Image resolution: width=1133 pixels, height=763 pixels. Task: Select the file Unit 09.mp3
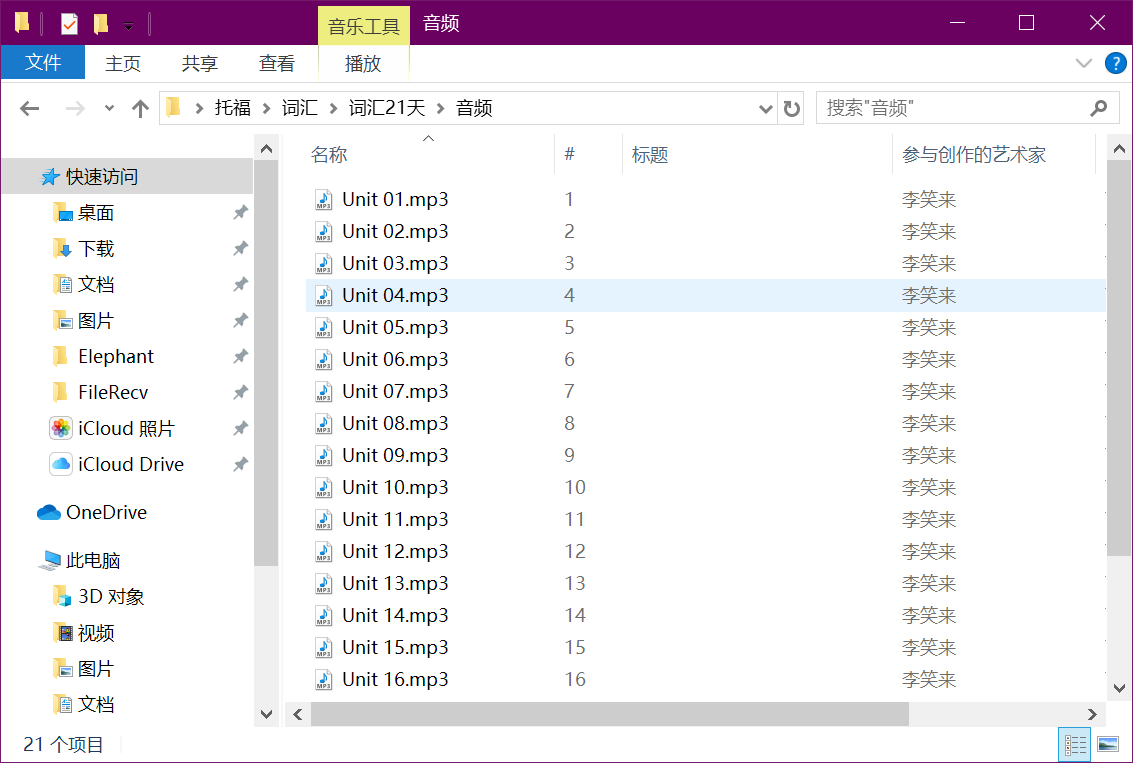tap(395, 455)
